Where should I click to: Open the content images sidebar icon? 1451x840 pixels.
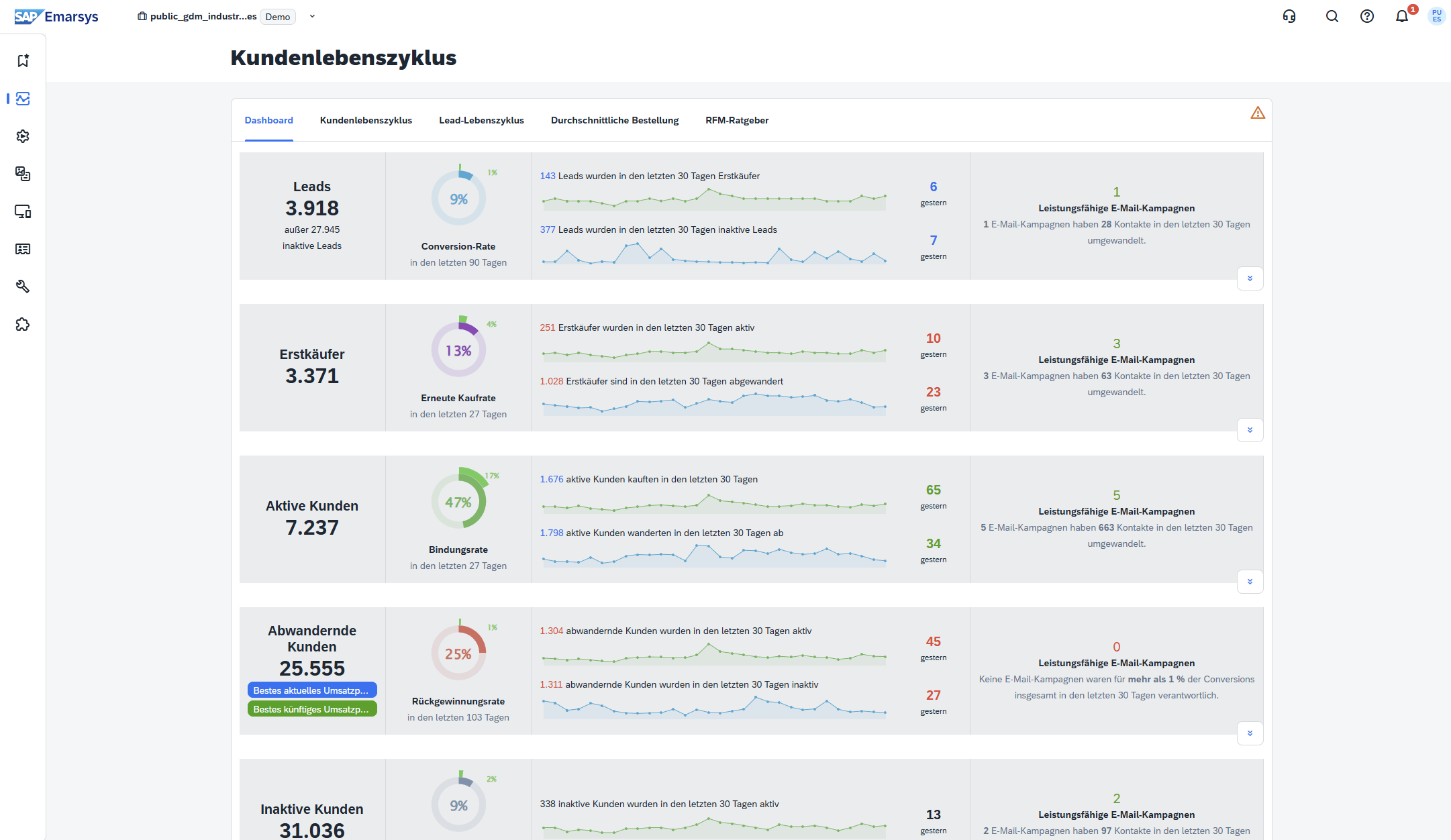tap(23, 174)
